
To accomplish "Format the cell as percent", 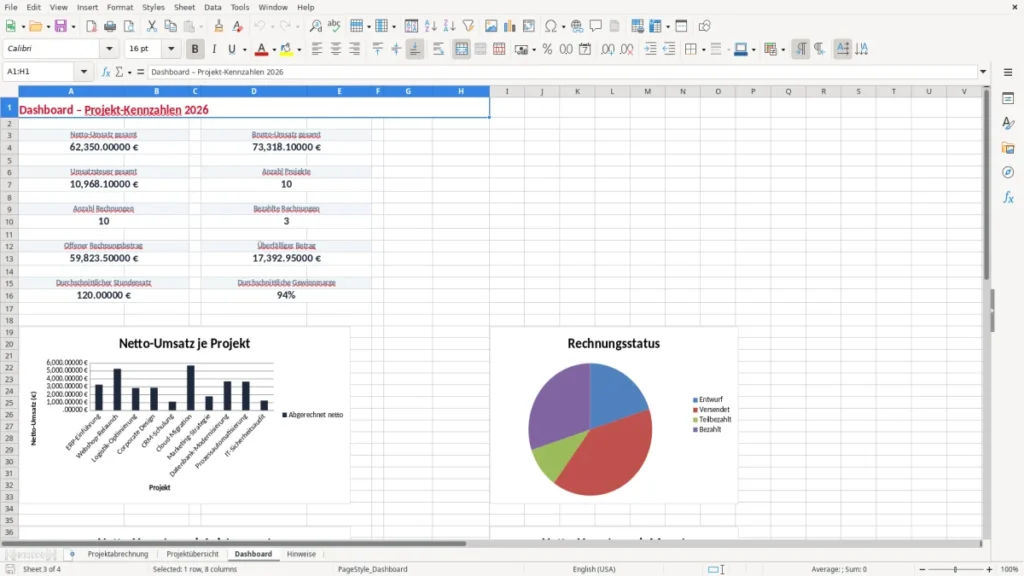I will (547, 49).
